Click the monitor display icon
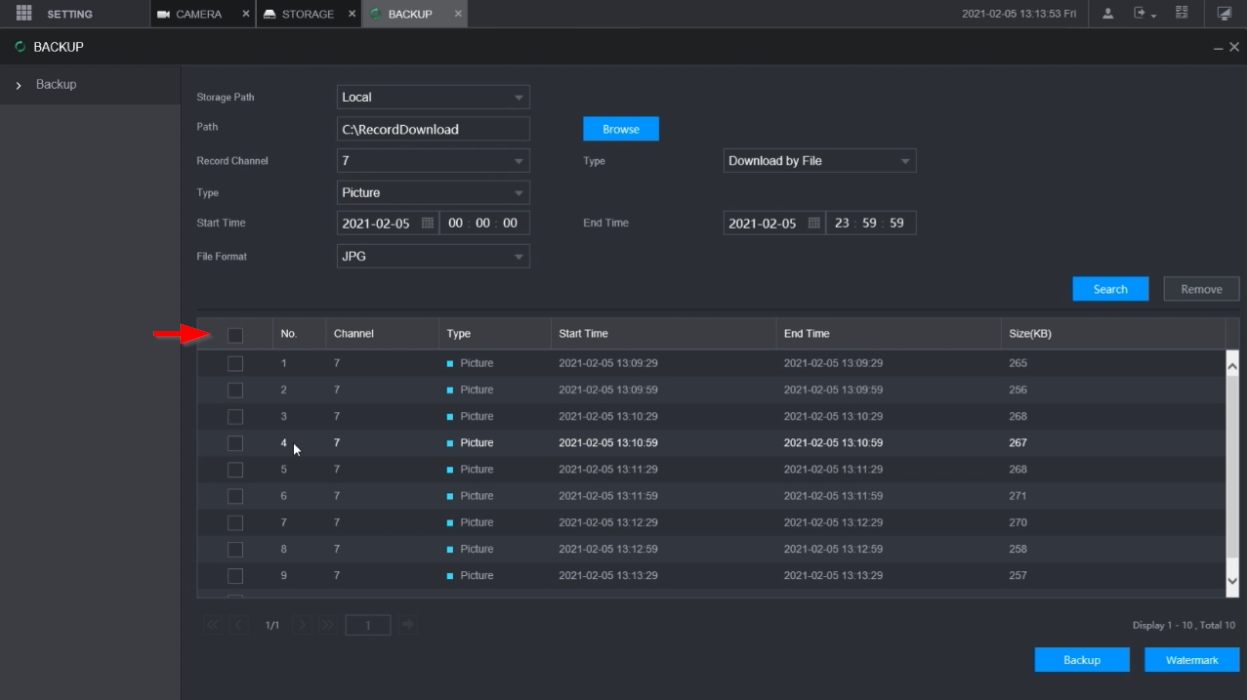This screenshot has height=700, width=1247. (1224, 14)
